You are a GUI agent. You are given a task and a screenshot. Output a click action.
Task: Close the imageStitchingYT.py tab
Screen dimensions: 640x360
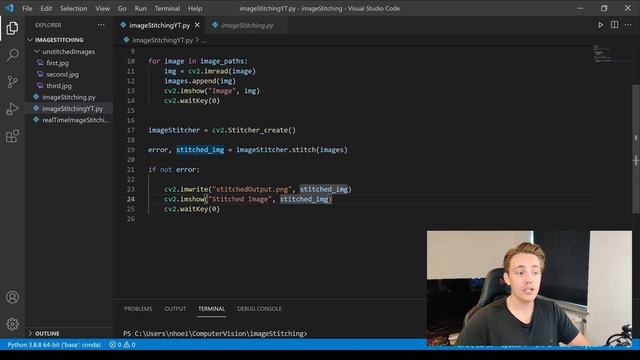click(197, 25)
